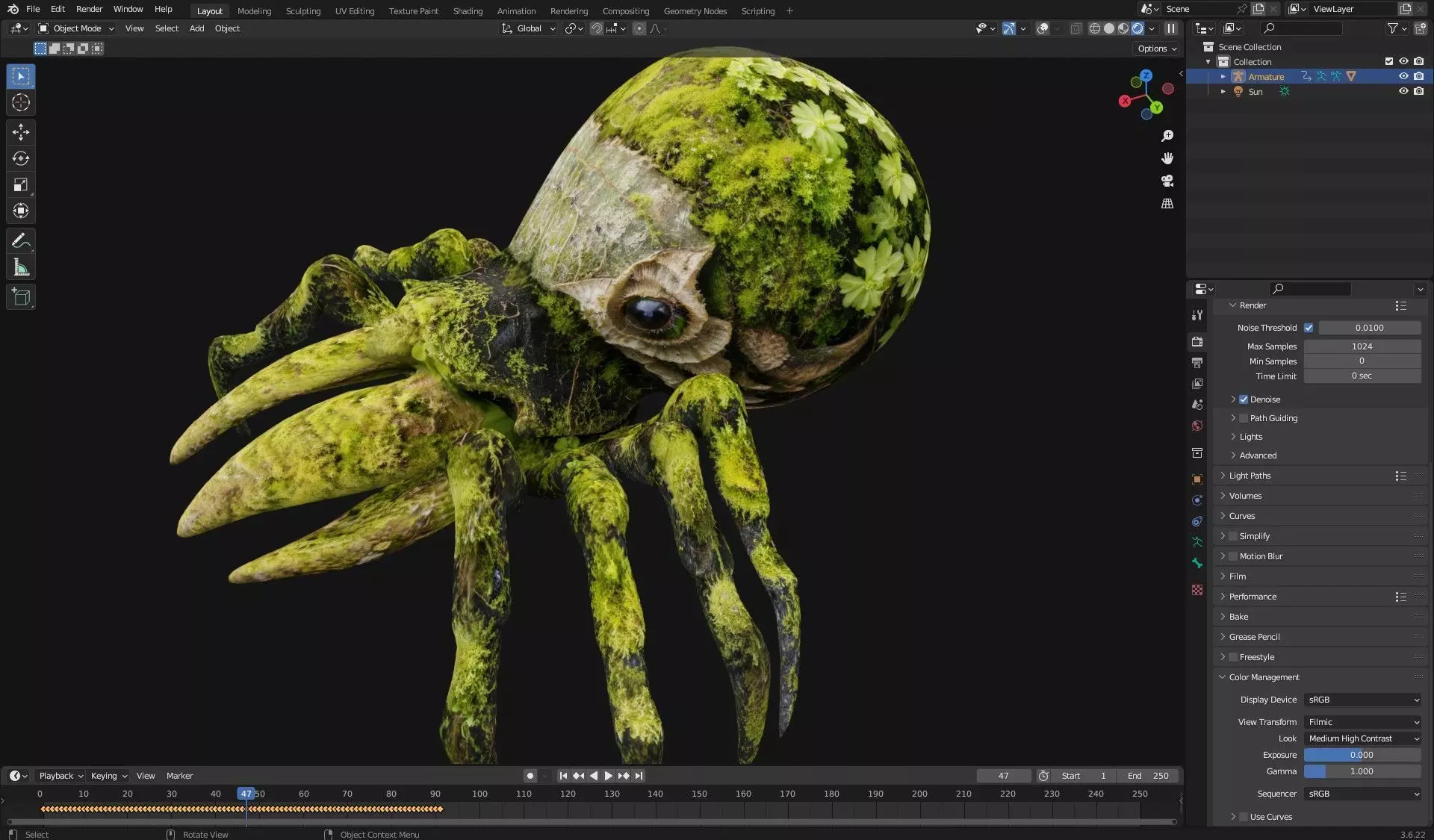Click the pan view hand icon
Image resolution: width=1434 pixels, height=840 pixels.
point(1167,158)
